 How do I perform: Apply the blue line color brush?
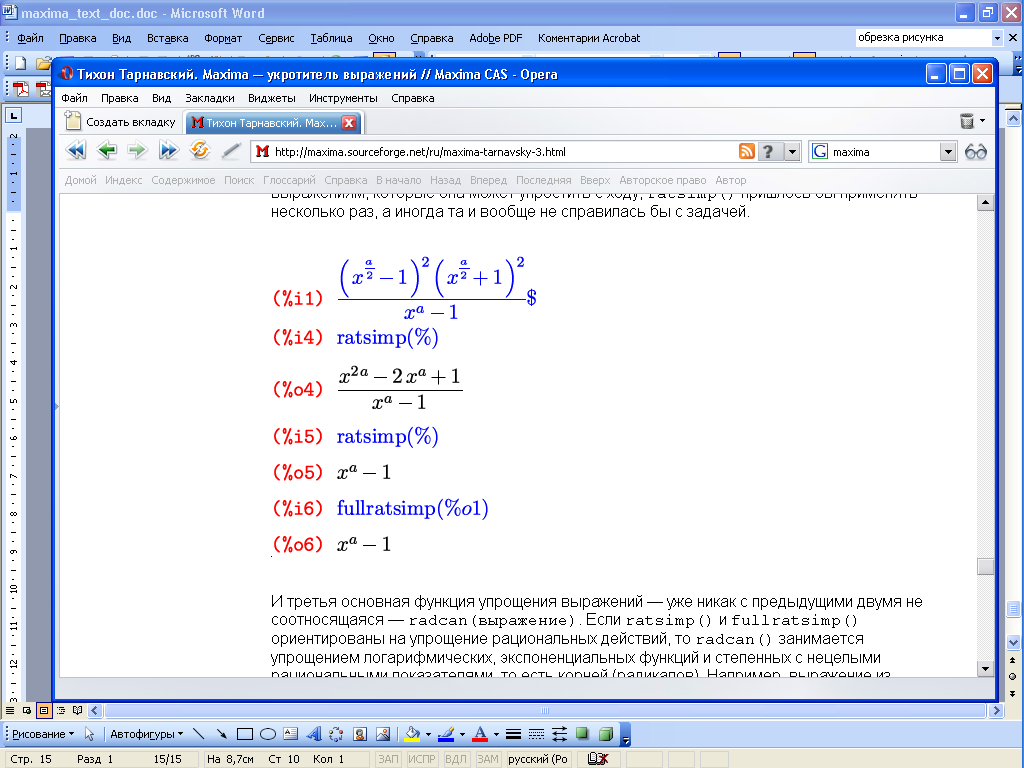click(447, 734)
